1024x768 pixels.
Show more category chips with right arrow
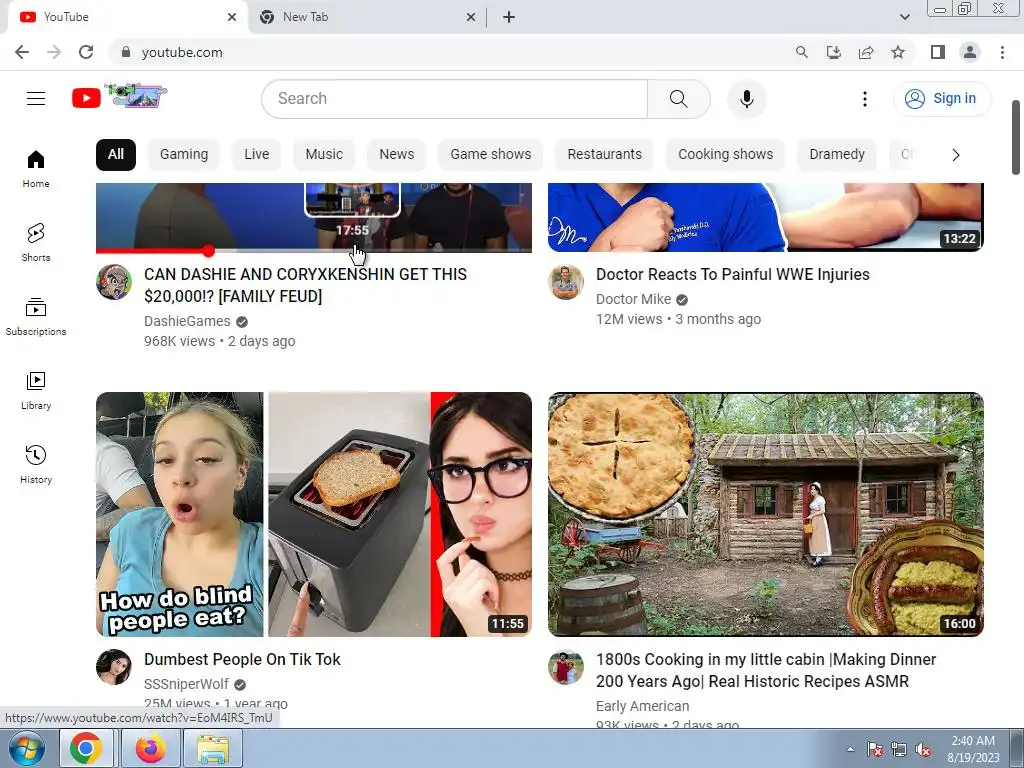coord(955,155)
